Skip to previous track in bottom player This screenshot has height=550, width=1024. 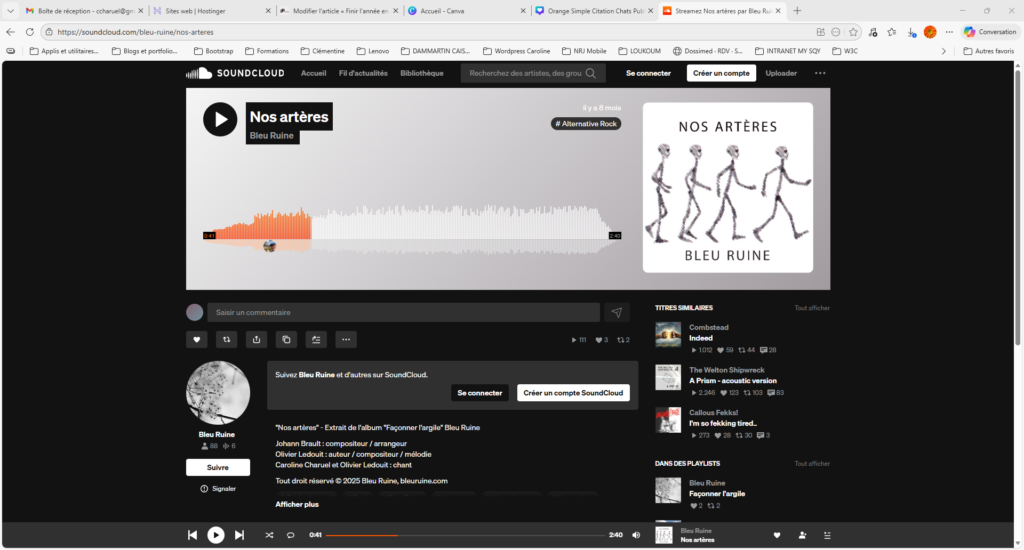(193, 535)
